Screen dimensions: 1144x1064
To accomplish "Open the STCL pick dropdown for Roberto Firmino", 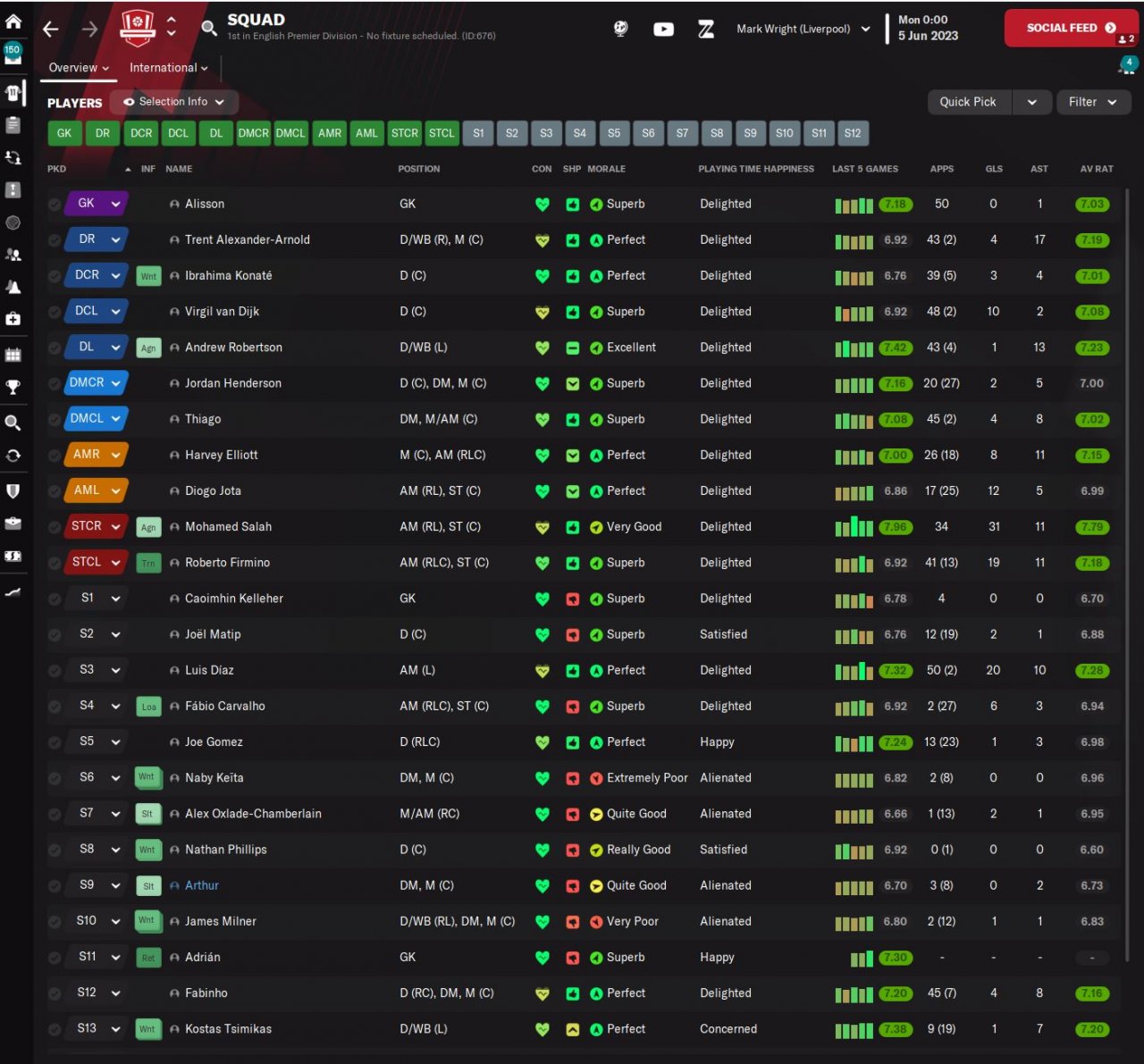I will tap(97, 562).
